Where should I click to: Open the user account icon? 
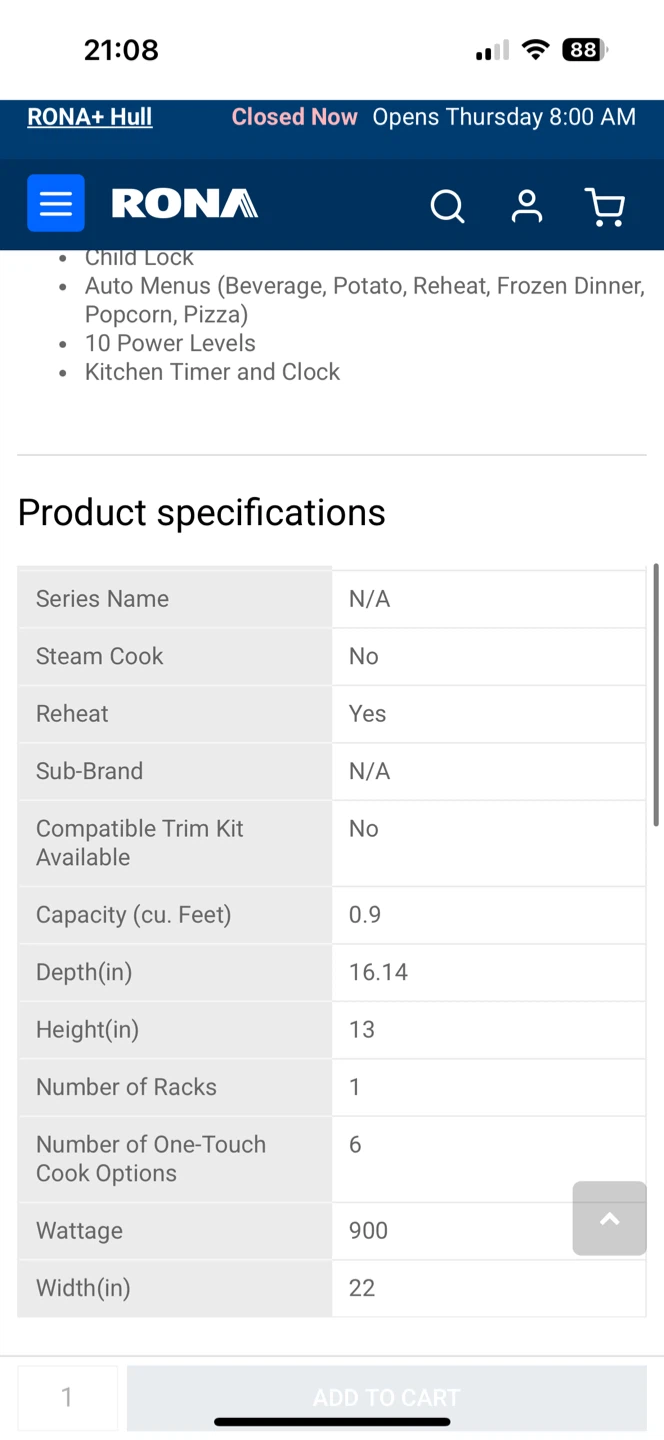527,206
